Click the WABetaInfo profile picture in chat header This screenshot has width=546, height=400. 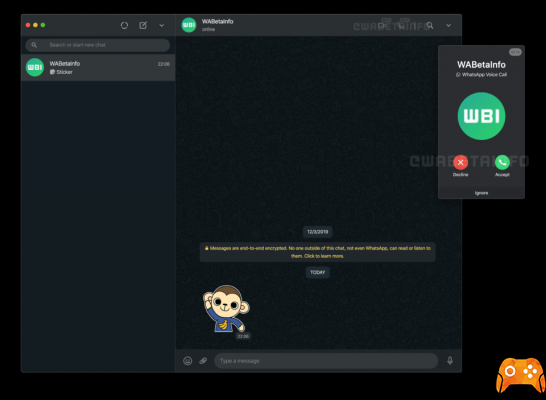189,25
